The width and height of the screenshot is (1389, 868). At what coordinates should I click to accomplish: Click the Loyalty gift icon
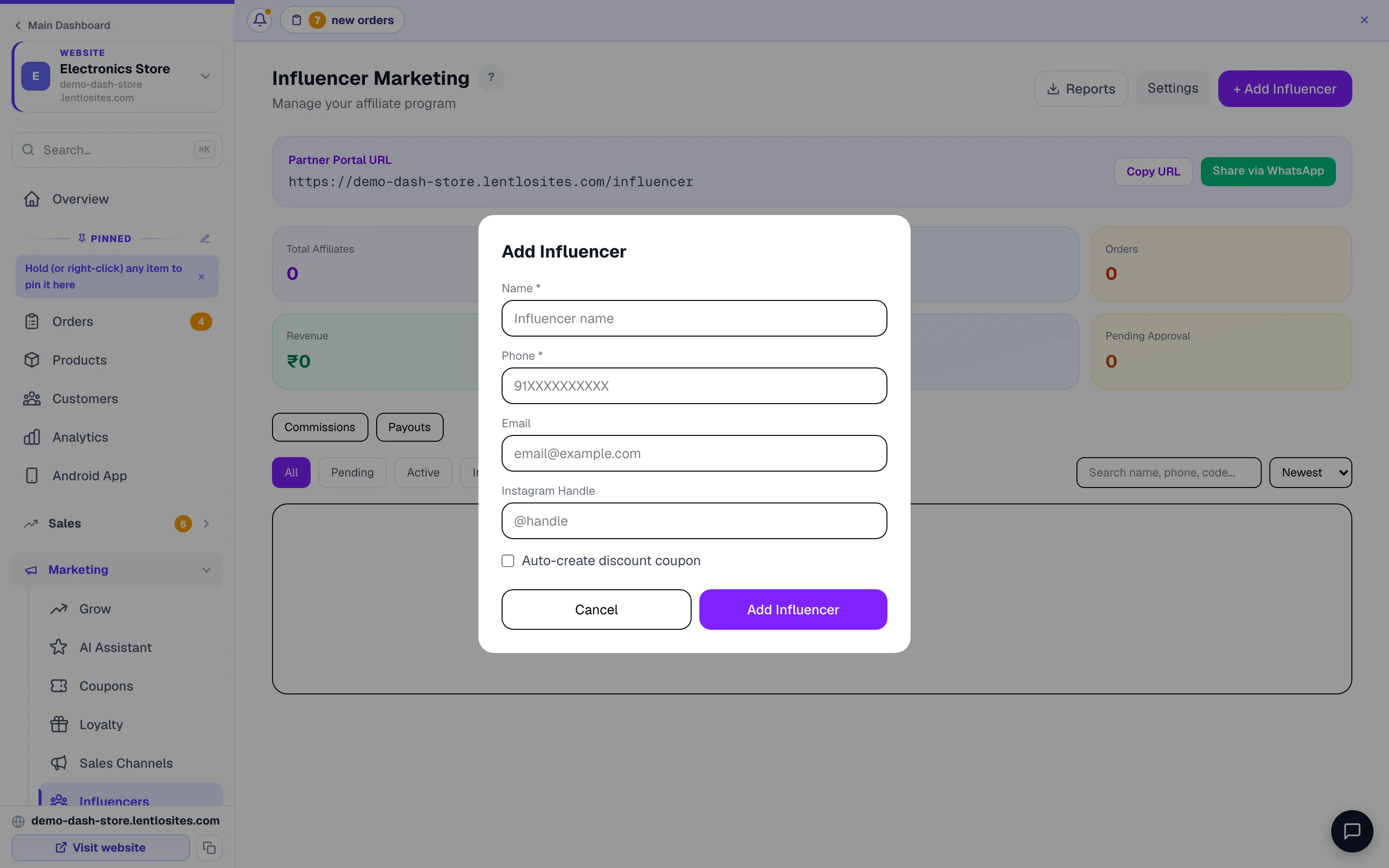pyautogui.click(x=59, y=724)
